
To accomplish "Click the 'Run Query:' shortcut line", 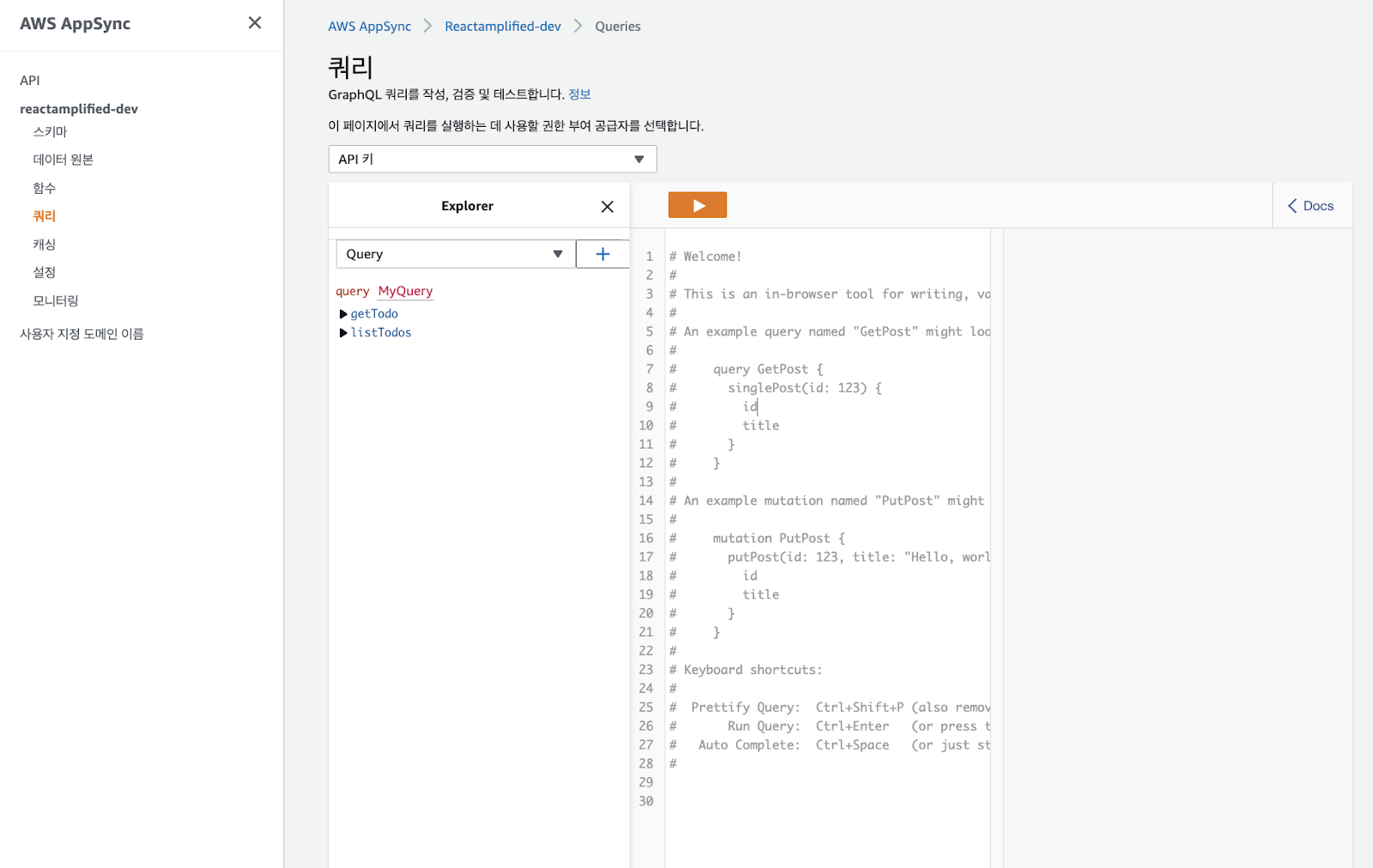I will 830,726.
